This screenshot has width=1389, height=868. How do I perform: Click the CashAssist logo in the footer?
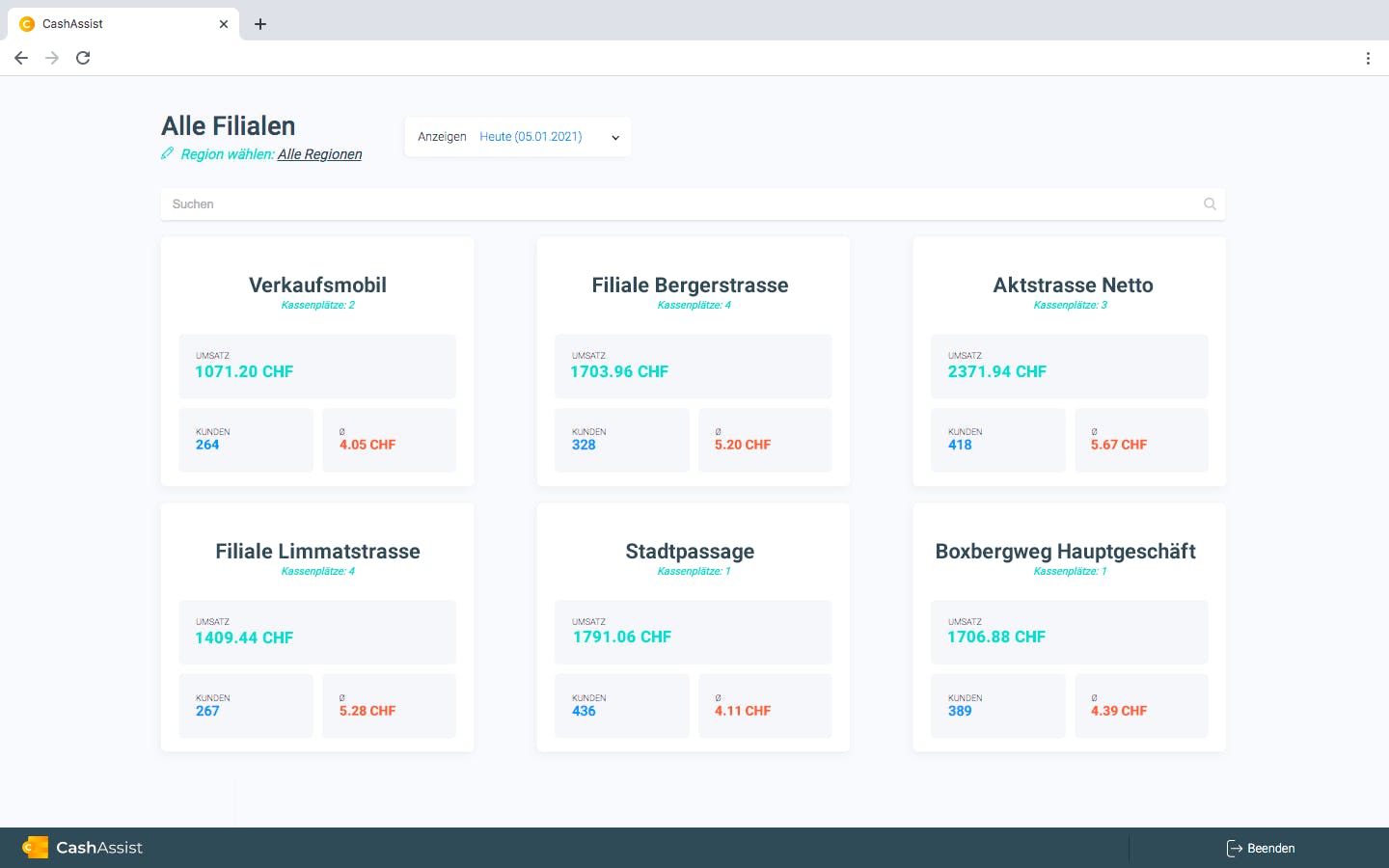coord(82,848)
